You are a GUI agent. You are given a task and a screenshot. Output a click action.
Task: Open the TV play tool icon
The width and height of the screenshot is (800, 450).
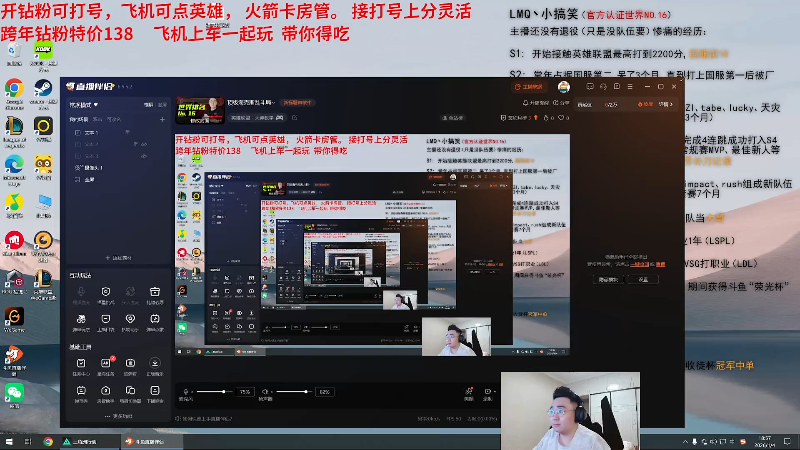click(x=155, y=319)
